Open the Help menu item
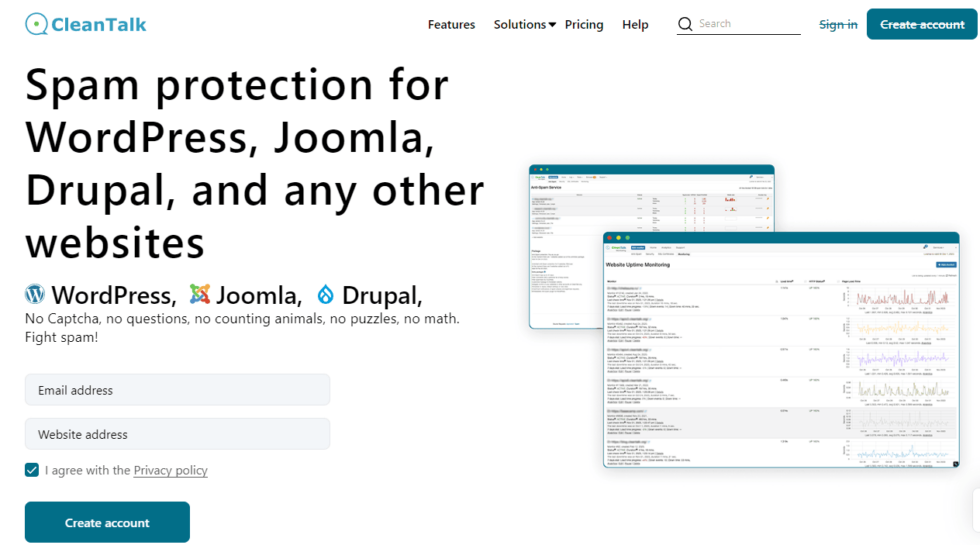This screenshot has height=545, width=980. (x=635, y=24)
